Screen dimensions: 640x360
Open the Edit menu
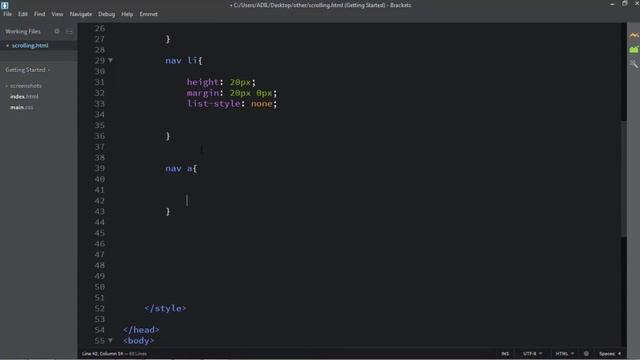(x=22, y=14)
